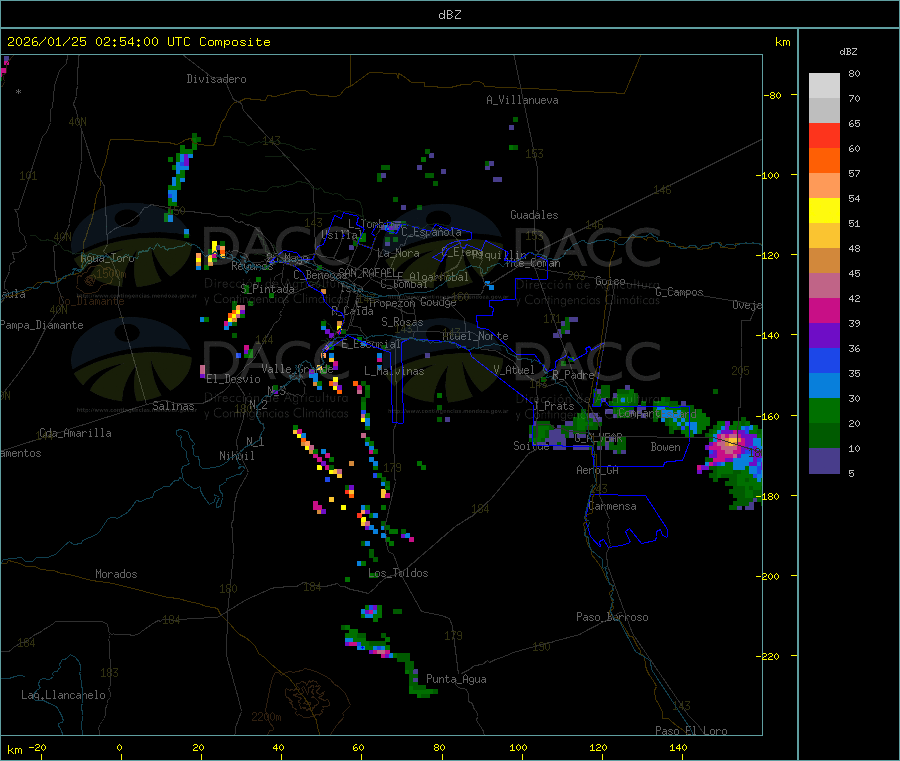Click the light blue 30-35 dBZ swatch
Viewport: 900px width, 761px height.
(824, 386)
